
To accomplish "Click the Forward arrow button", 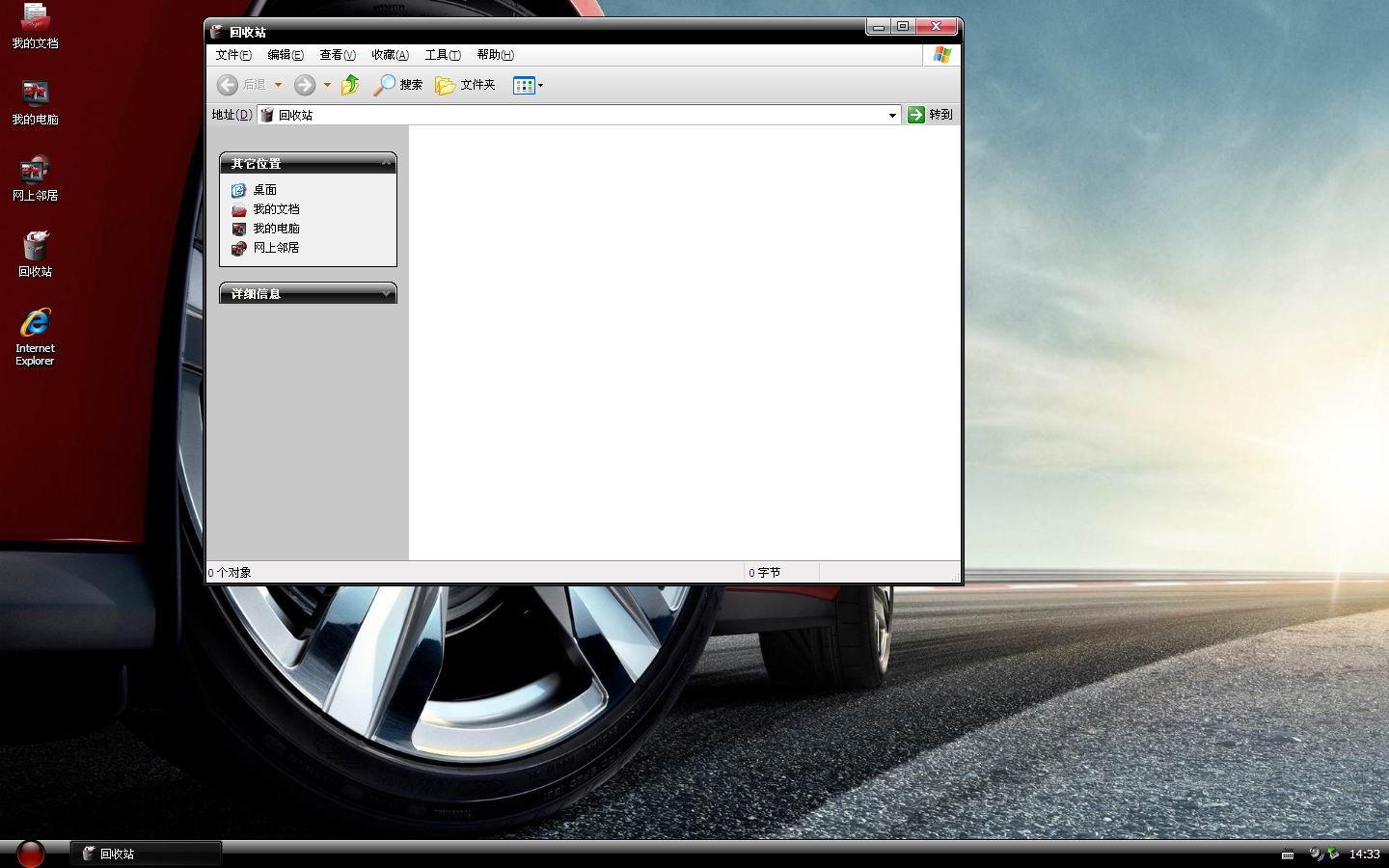I will [305, 85].
